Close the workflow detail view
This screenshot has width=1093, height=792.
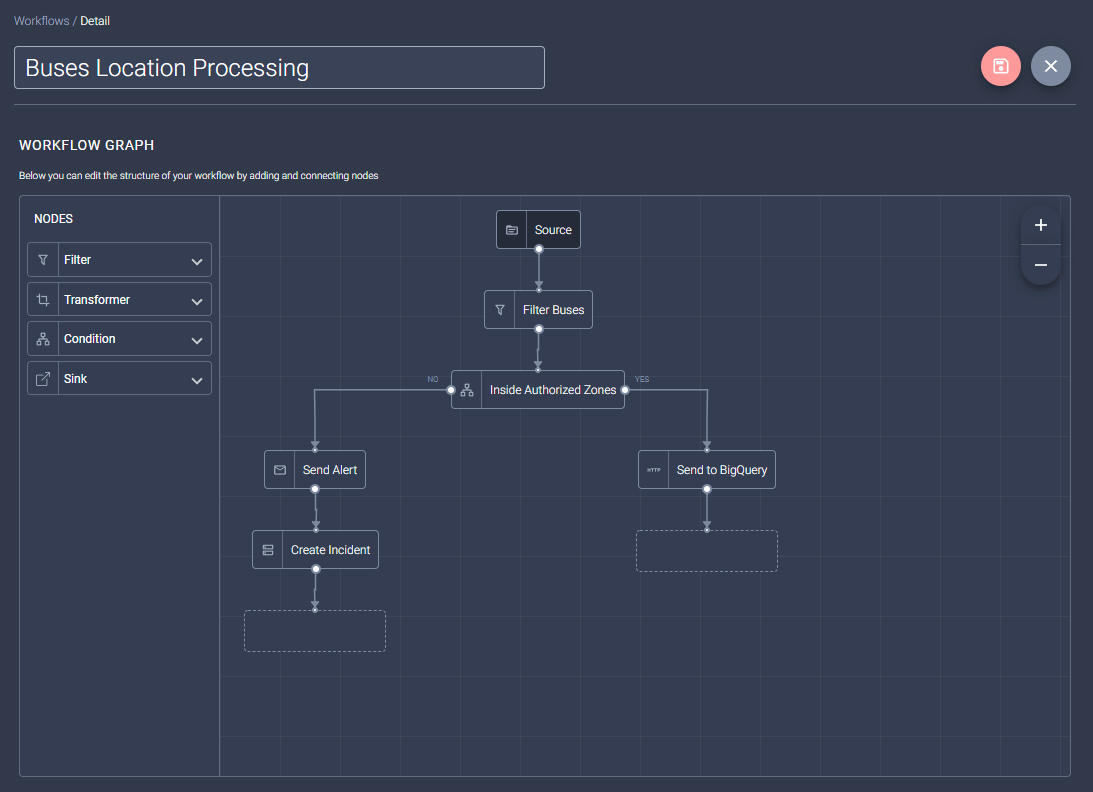coord(1050,67)
